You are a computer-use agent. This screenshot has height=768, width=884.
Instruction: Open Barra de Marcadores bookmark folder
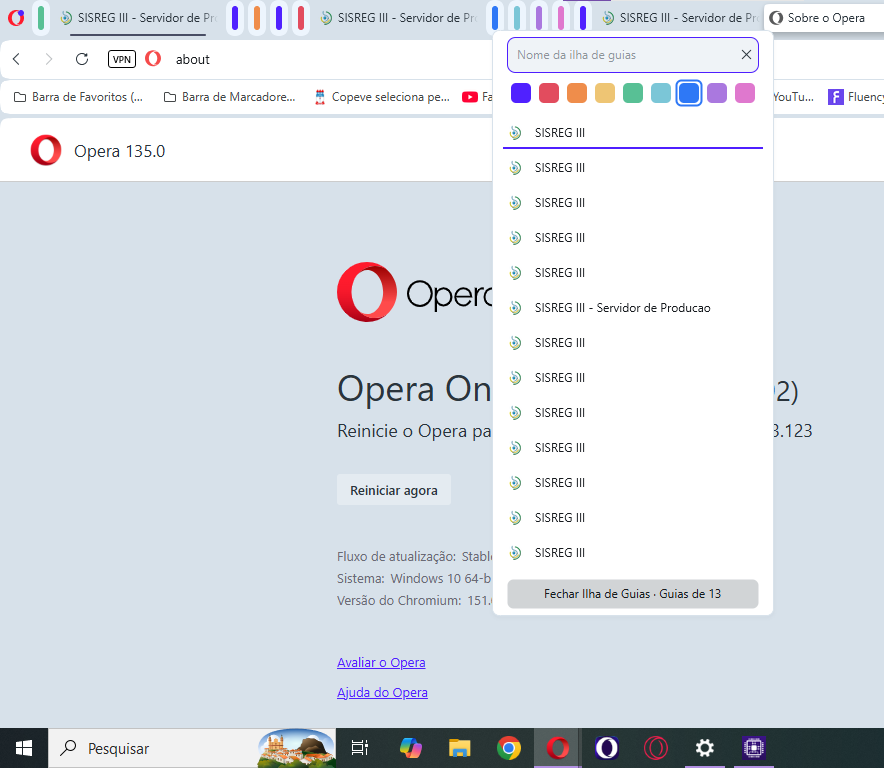pos(229,97)
